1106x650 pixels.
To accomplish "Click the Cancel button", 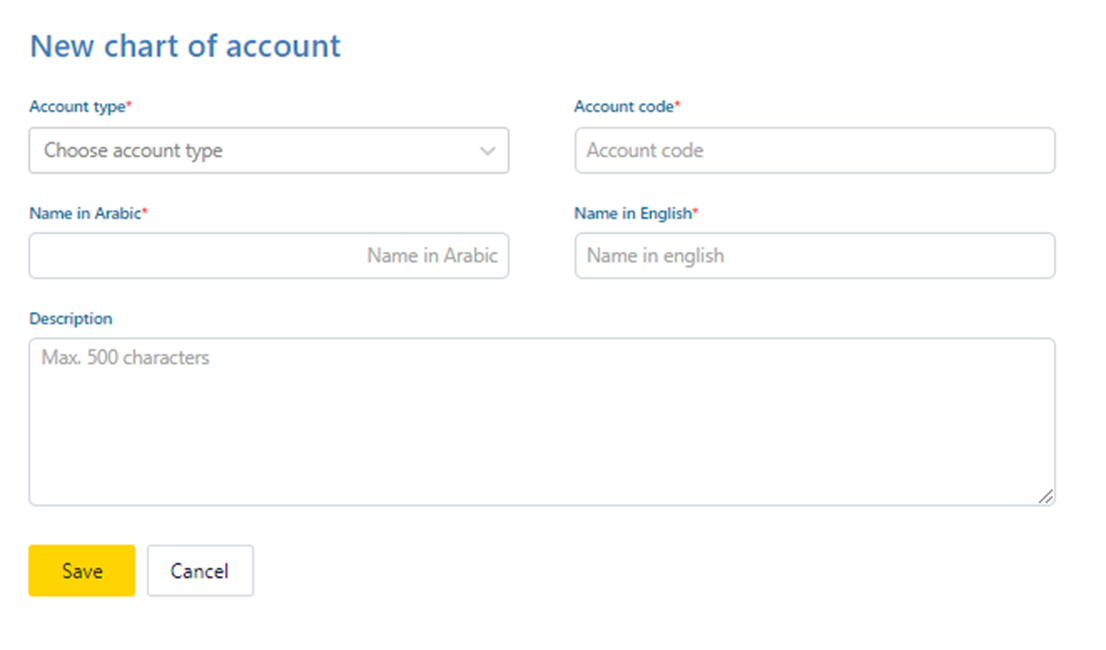I will tap(200, 571).
